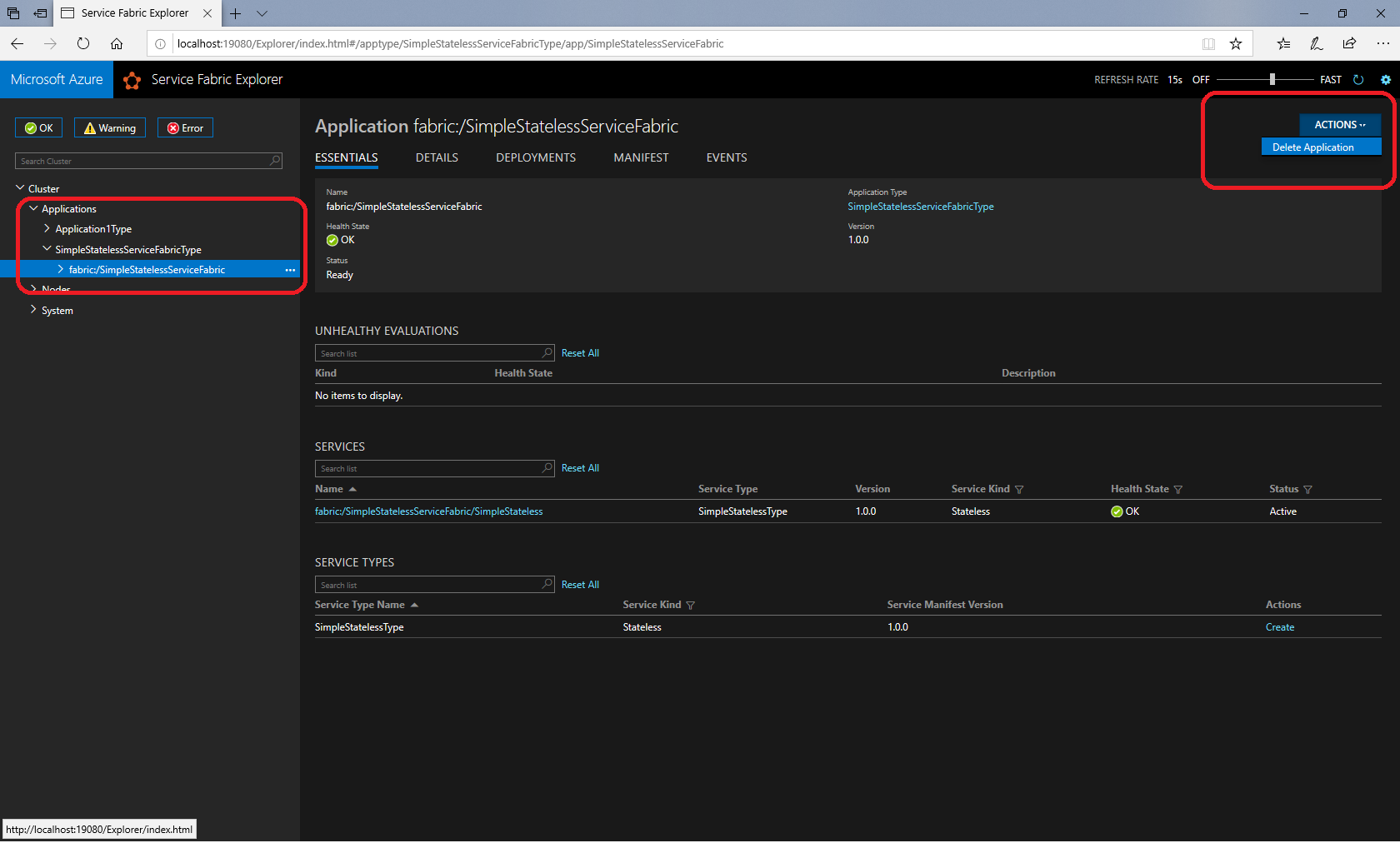Click Service Types search magnifier icon
This screenshot has width=1400, height=843.
547,585
